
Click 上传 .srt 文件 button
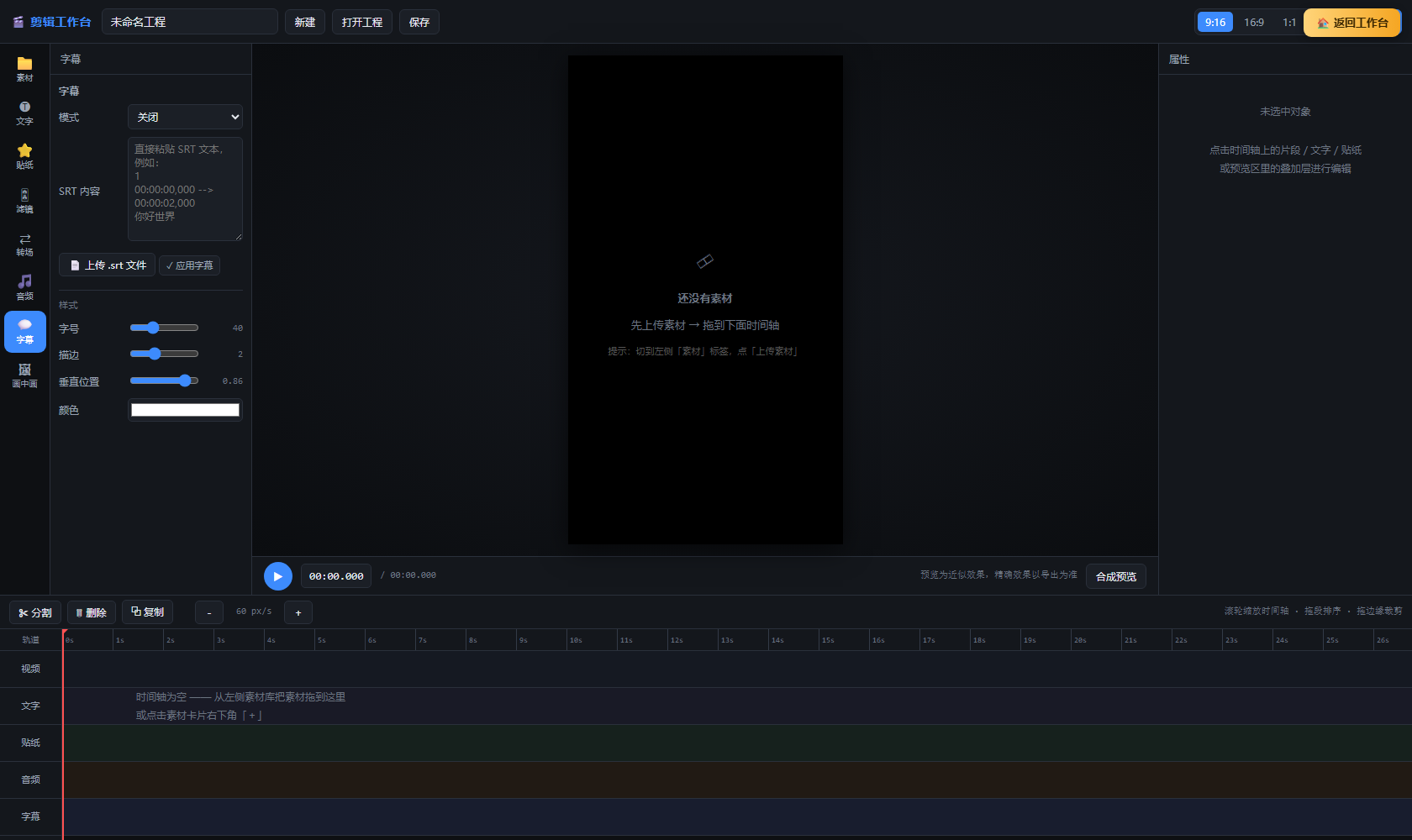pyautogui.click(x=107, y=265)
